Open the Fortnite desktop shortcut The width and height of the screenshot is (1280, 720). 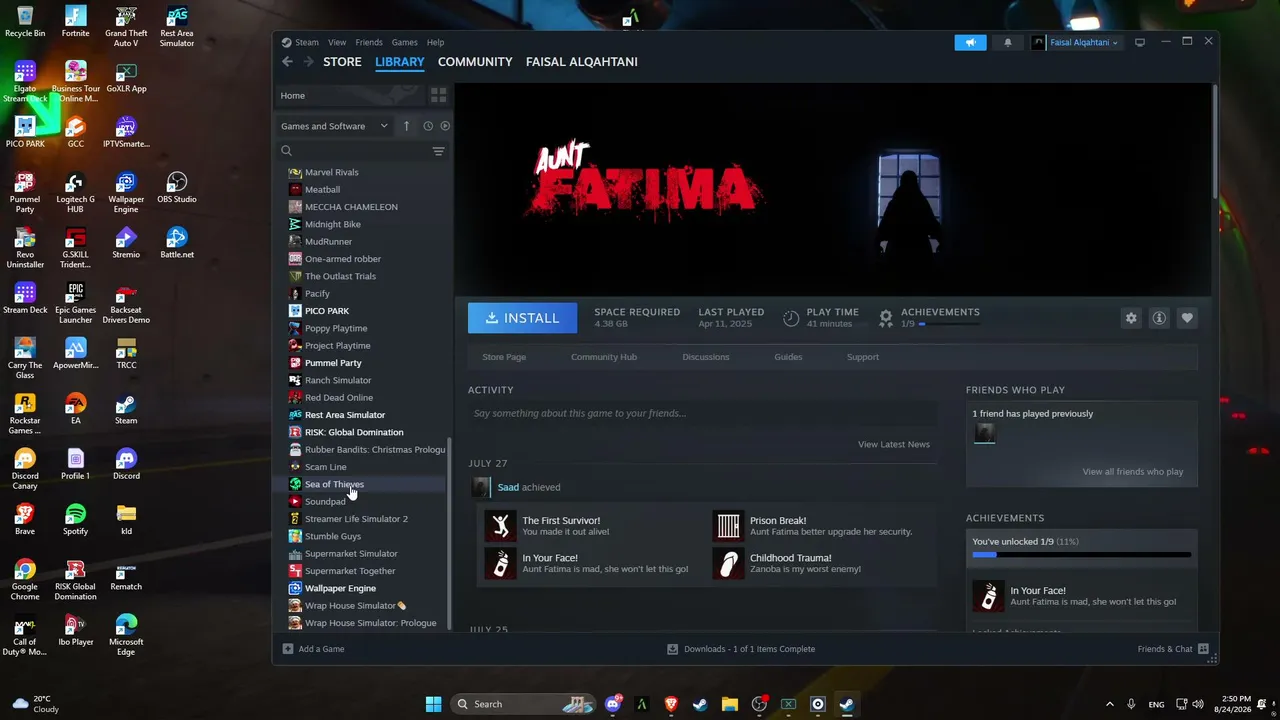75,22
